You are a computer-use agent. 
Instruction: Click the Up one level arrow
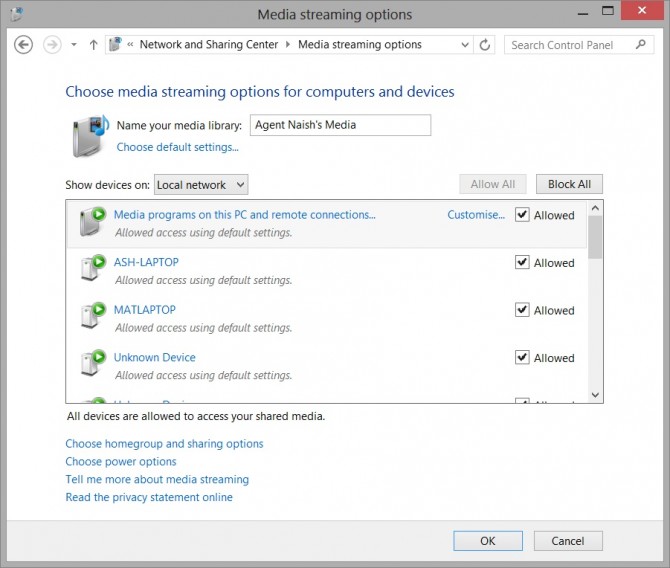click(x=94, y=45)
